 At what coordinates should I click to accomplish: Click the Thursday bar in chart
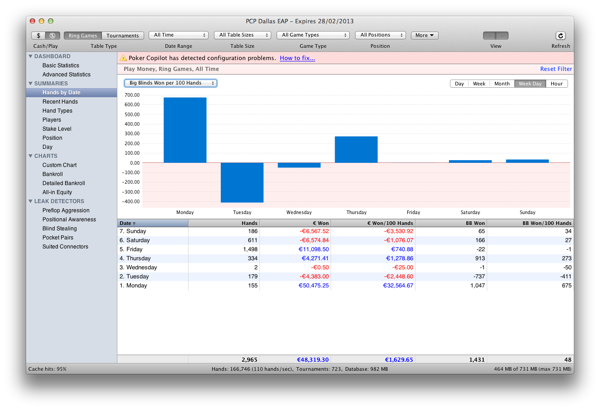pyautogui.click(x=356, y=150)
